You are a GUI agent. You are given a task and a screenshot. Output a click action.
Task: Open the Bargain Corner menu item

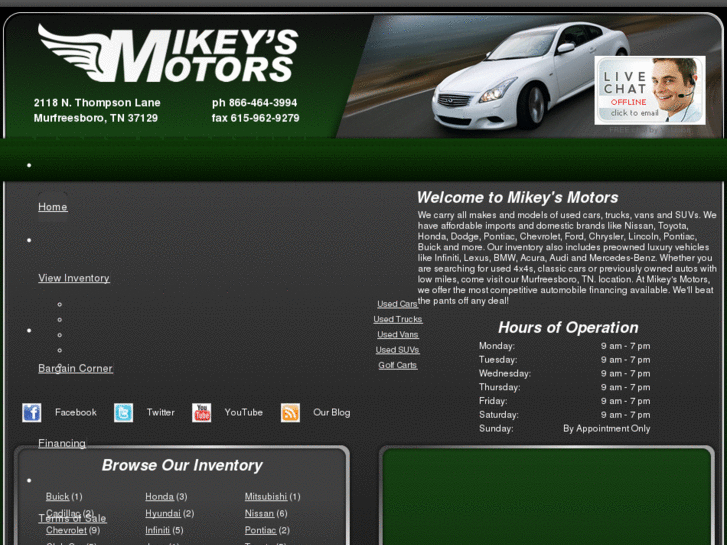pos(76,368)
